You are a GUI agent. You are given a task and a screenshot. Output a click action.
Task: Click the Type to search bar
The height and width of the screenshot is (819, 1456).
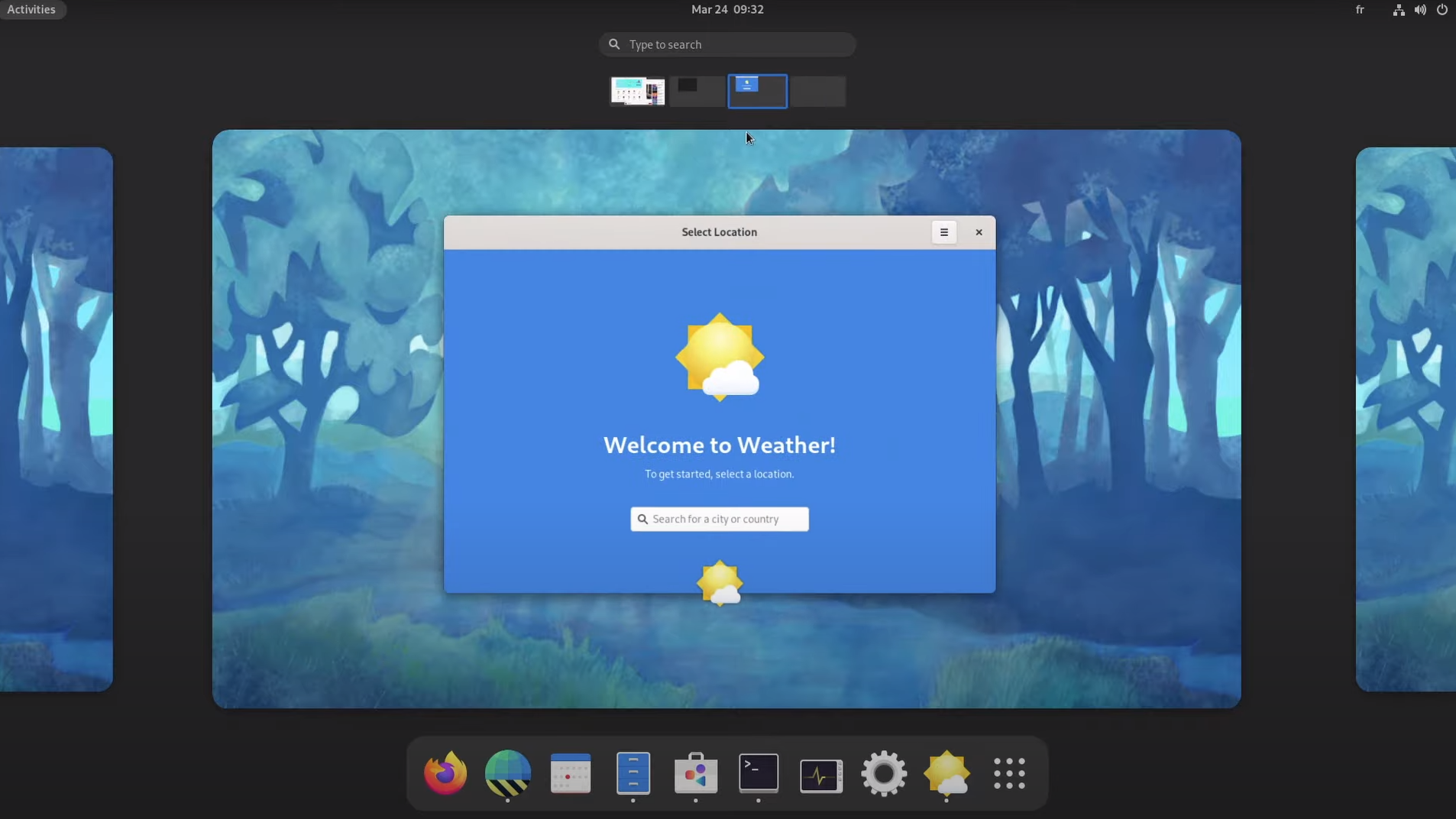tap(726, 44)
